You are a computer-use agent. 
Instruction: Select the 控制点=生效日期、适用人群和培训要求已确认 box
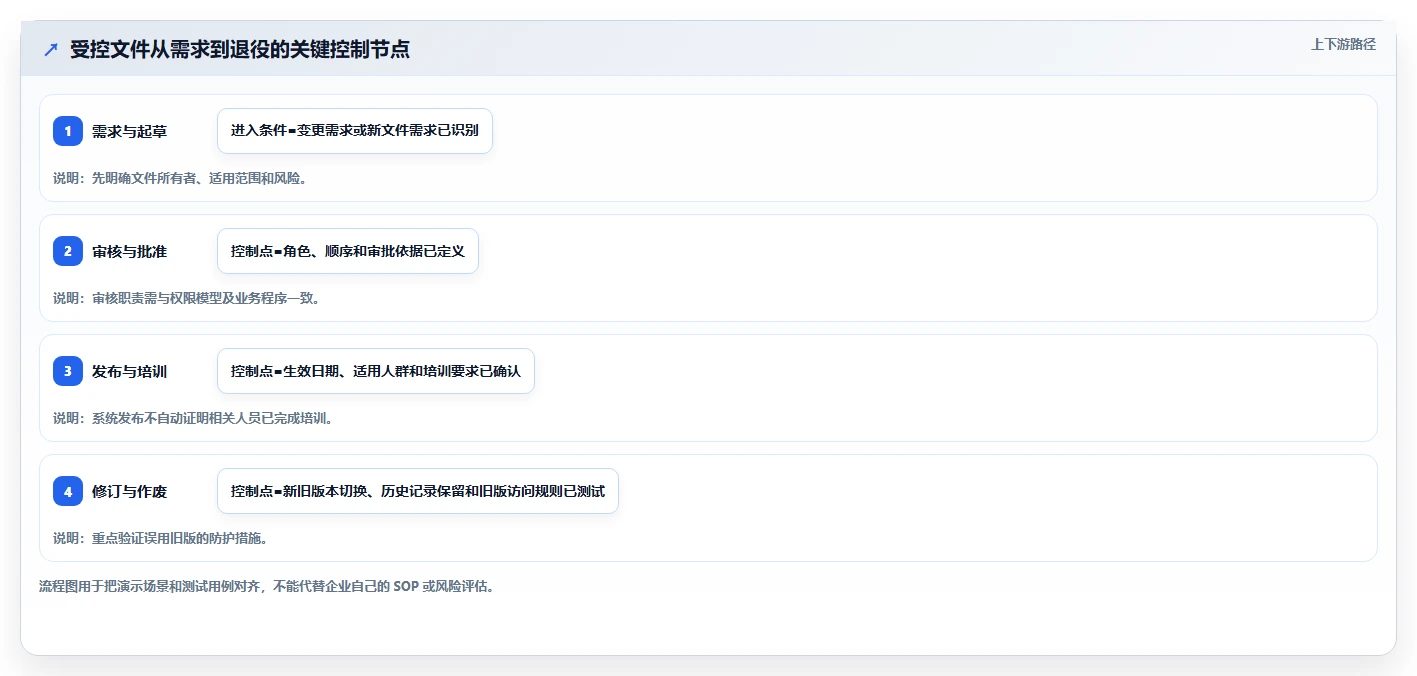pyautogui.click(x=376, y=371)
